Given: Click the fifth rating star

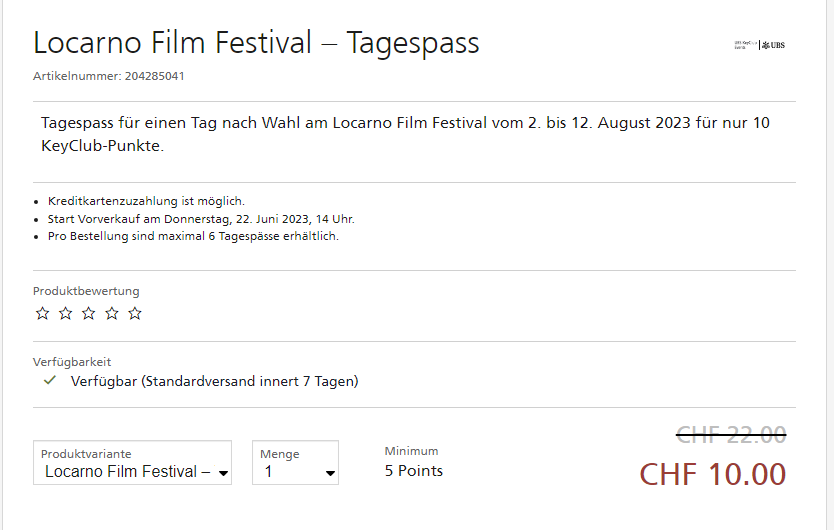Looking at the screenshot, I should tap(135, 313).
